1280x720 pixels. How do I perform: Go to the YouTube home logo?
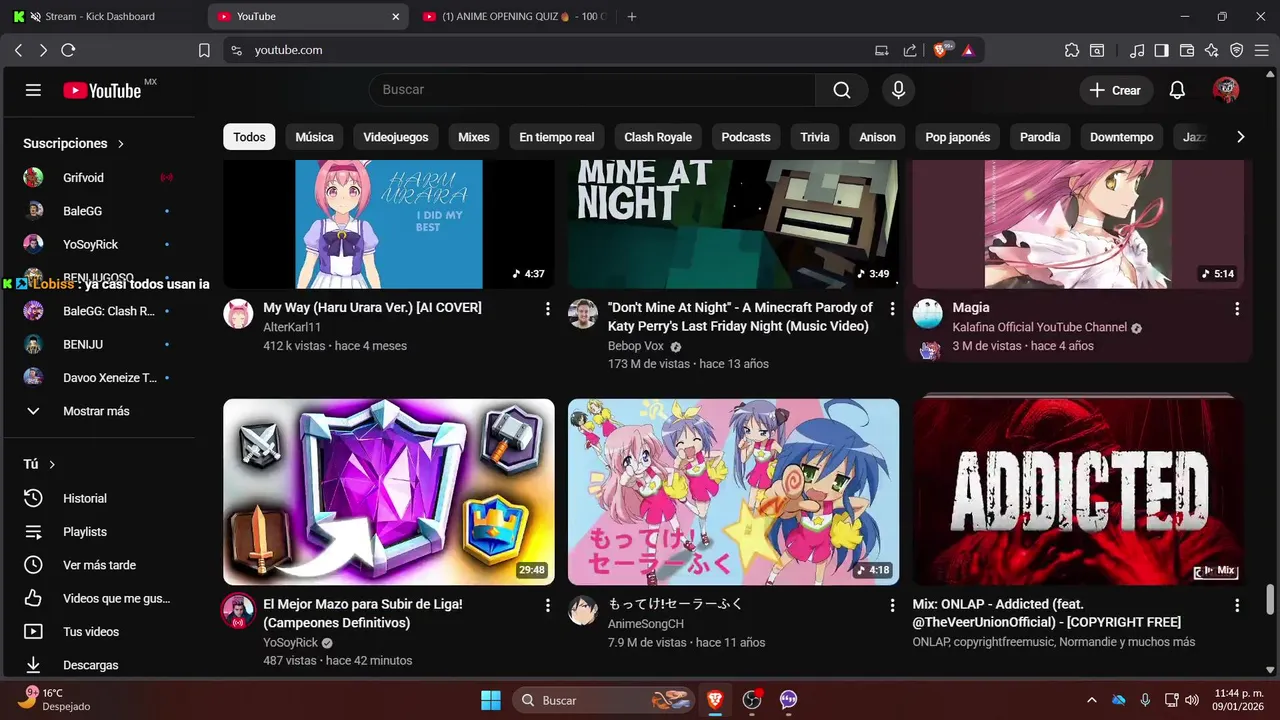pos(101,90)
